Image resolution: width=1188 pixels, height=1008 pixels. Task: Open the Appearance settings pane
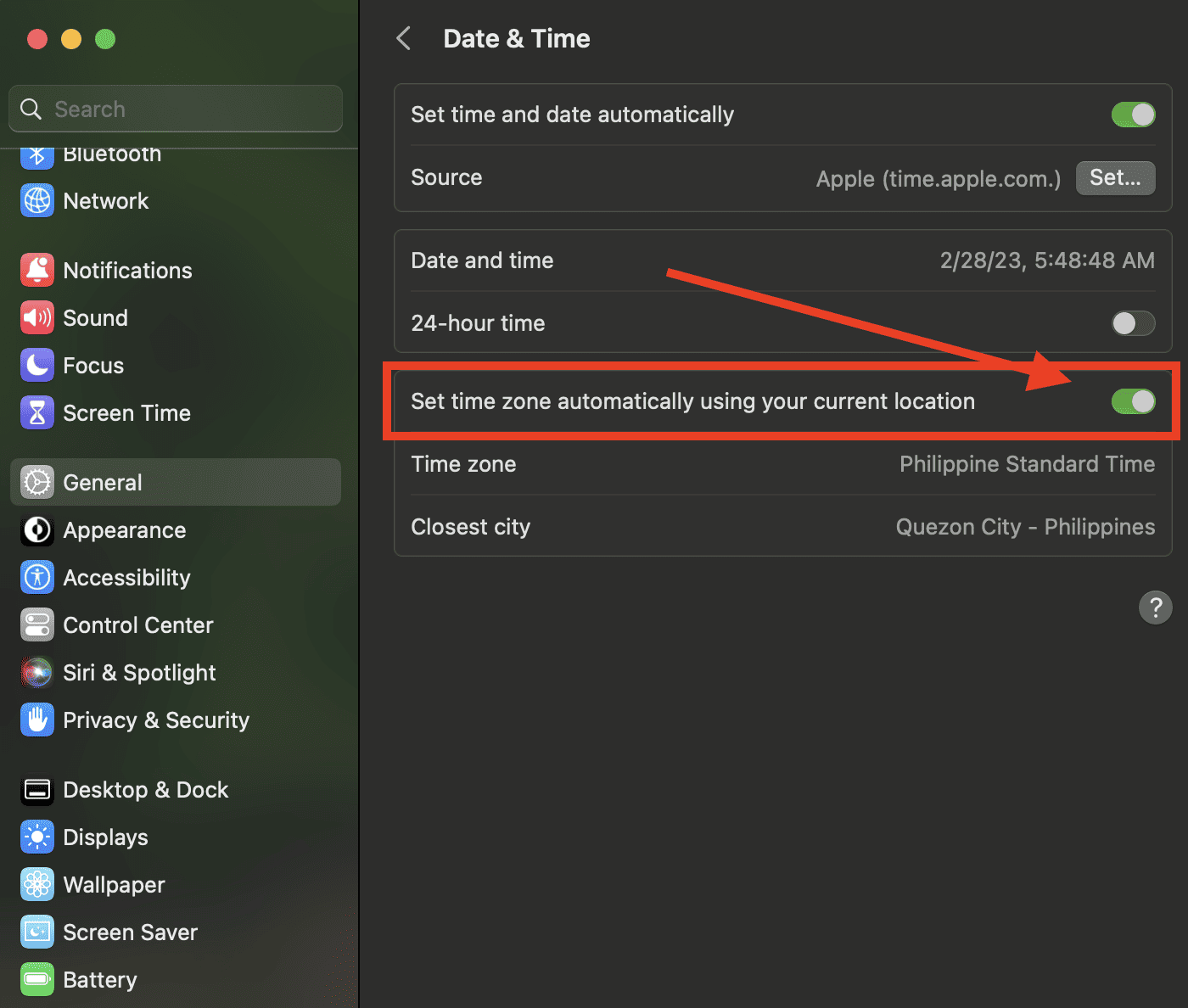click(x=124, y=530)
